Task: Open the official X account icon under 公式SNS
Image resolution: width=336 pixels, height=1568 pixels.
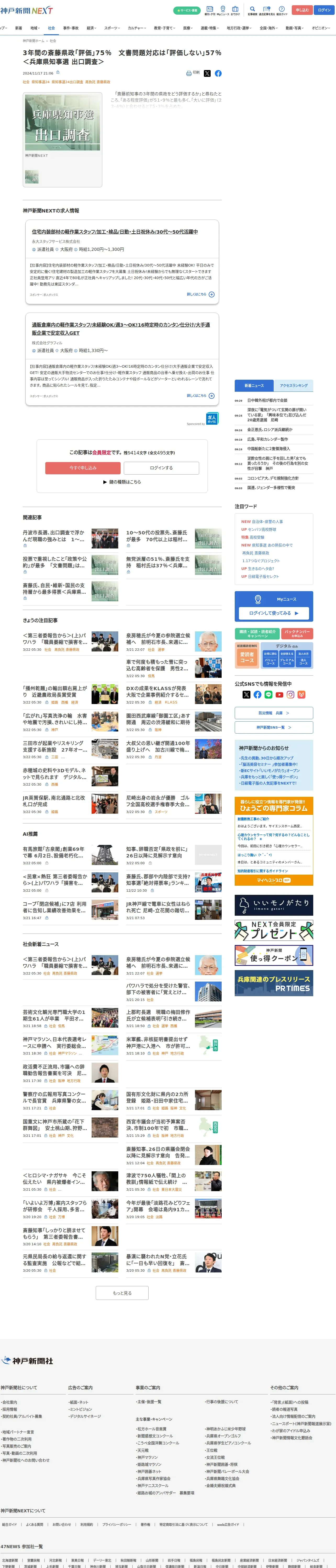Action: (x=246, y=695)
